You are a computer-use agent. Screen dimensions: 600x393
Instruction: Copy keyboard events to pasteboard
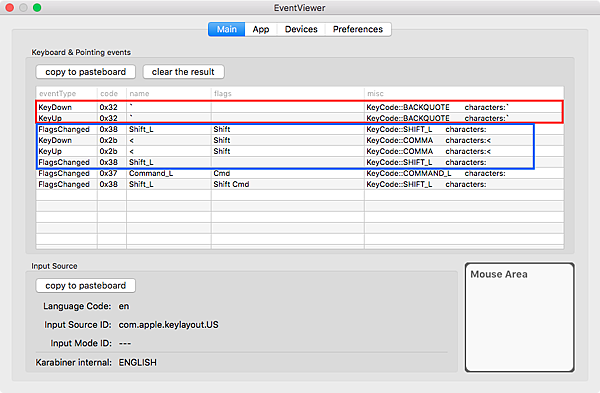coord(86,72)
